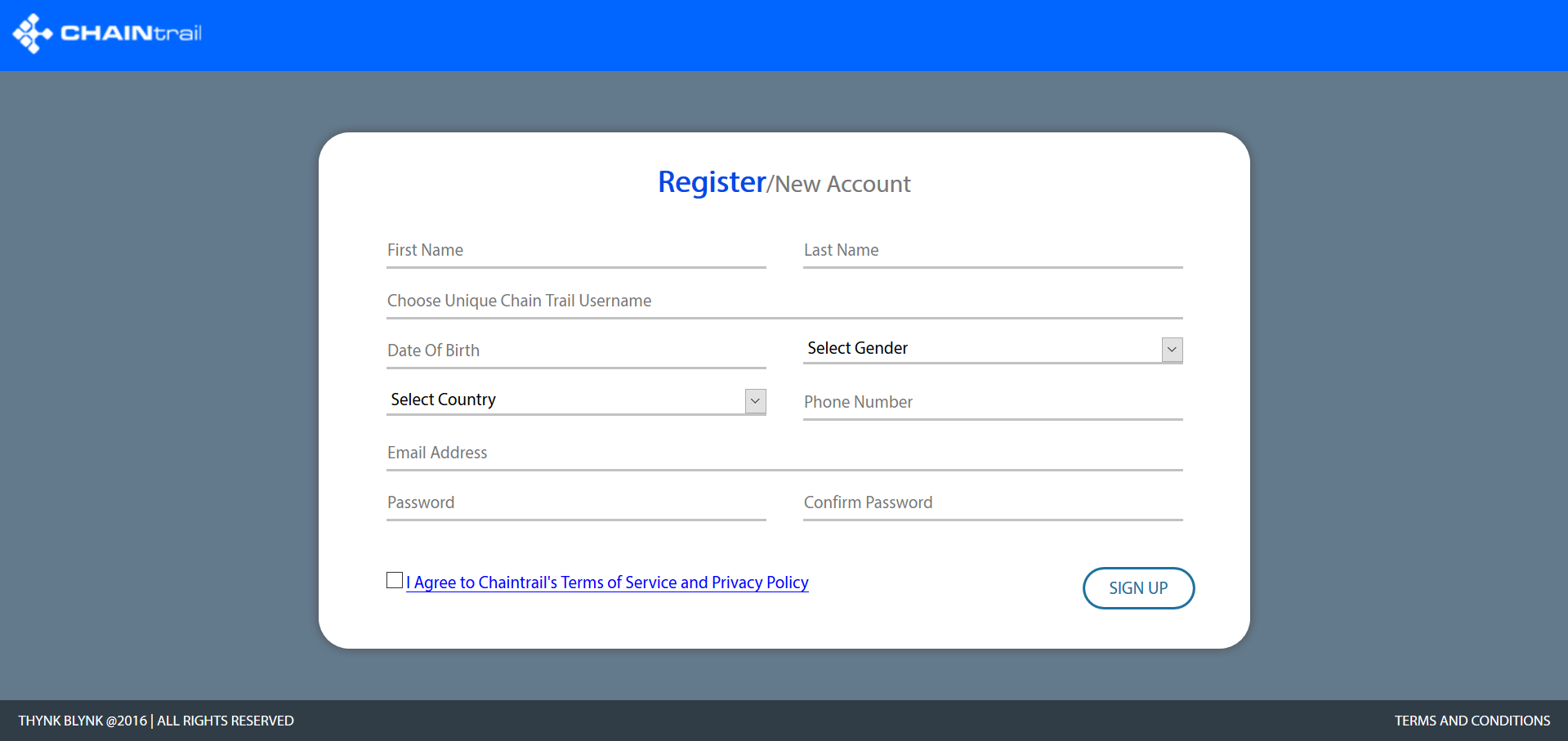Click the Gender dropdown arrow button

tap(1172, 350)
